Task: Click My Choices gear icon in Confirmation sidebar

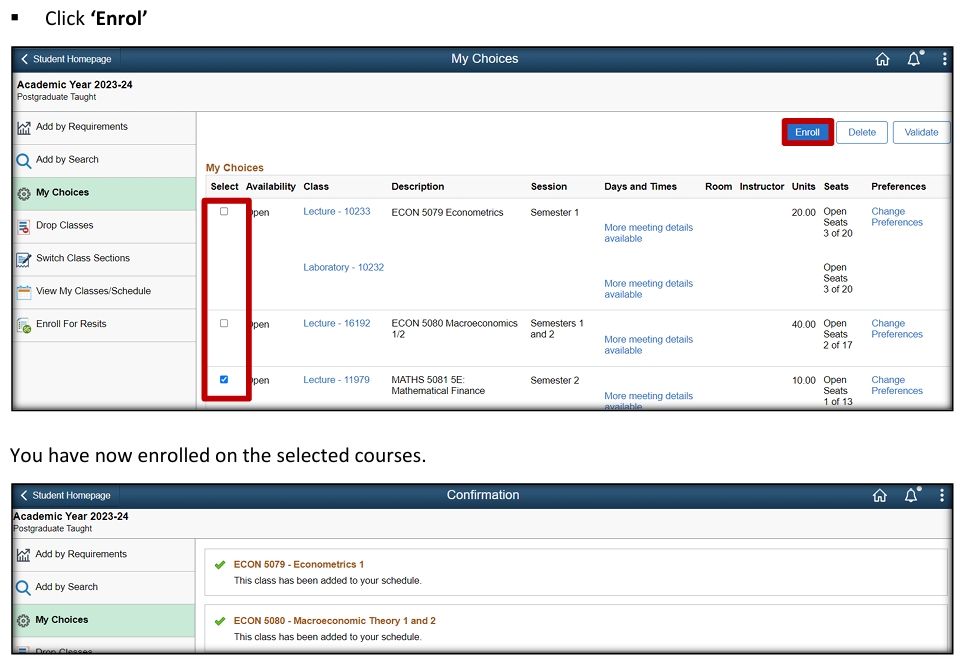Action: coord(23,621)
